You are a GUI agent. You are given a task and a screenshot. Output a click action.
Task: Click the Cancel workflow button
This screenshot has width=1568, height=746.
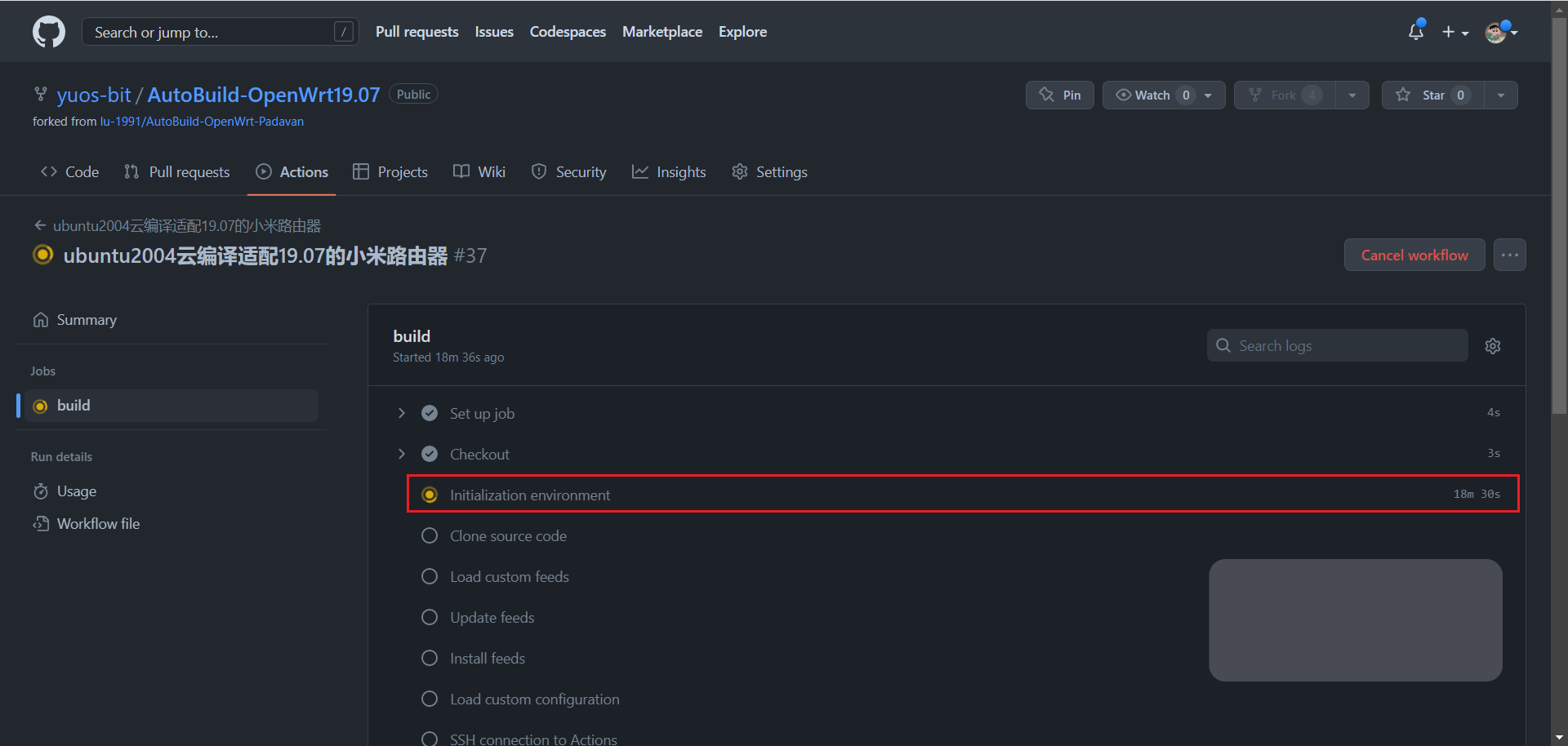tap(1414, 255)
